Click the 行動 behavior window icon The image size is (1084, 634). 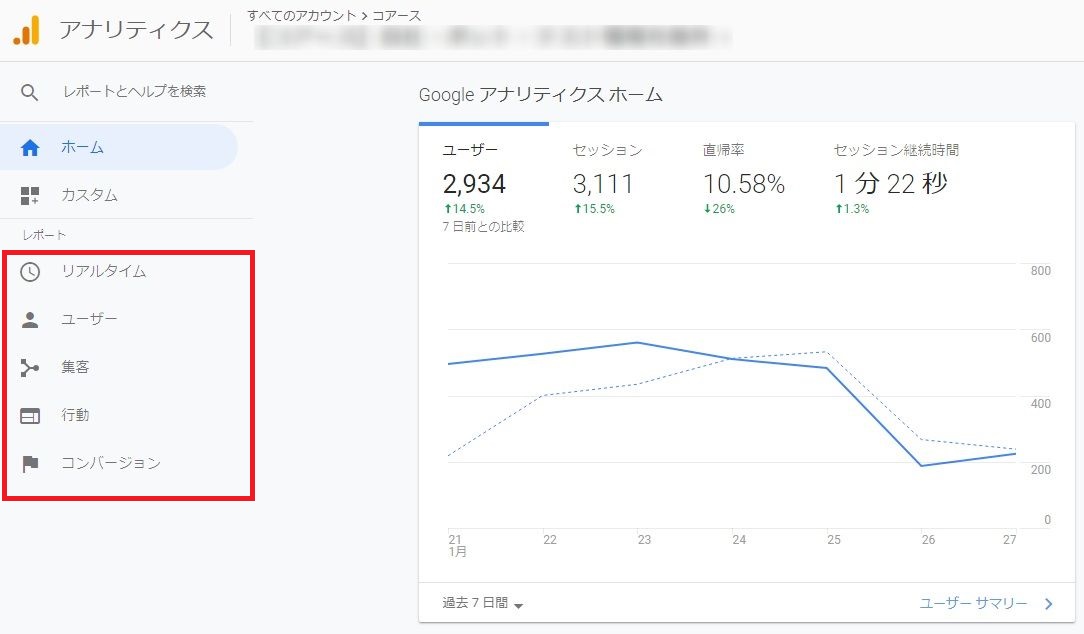[30, 415]
